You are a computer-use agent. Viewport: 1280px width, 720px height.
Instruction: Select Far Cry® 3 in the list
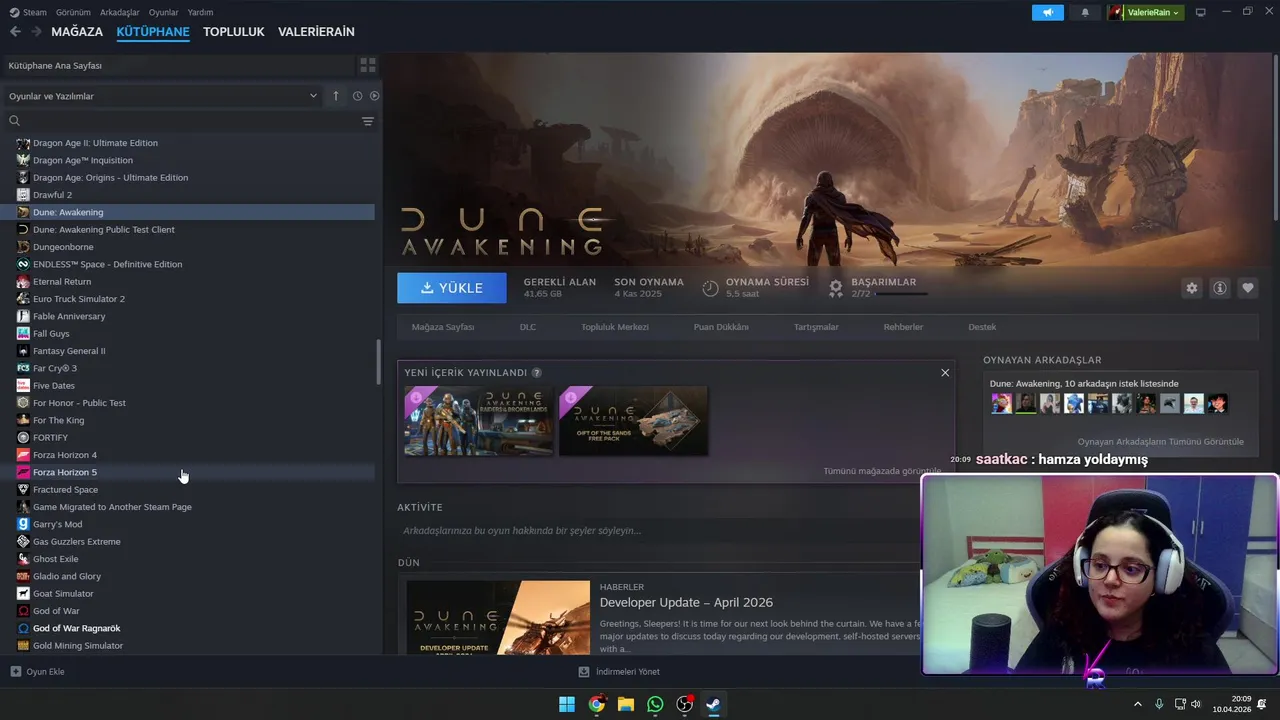(190, 368)
